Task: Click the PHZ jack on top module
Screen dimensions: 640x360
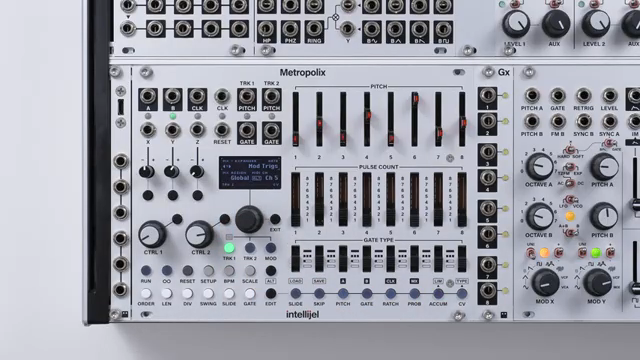Action: (x=290, y=29)
